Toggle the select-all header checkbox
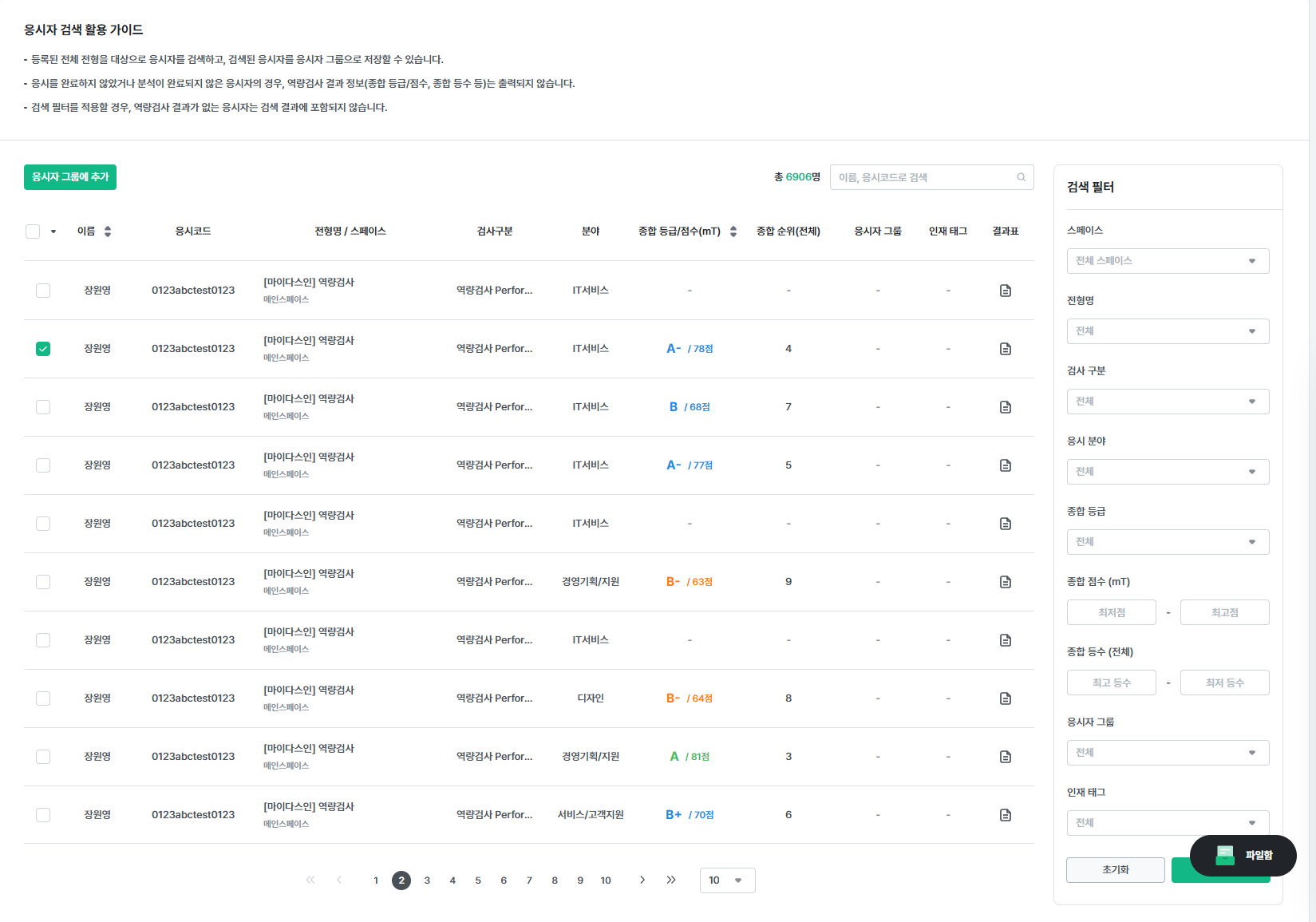The image size is (1316, 922). click(33, 231)
